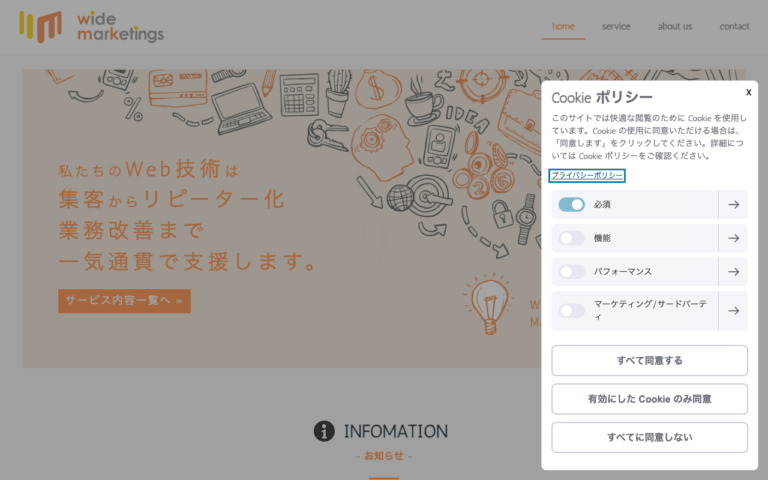Click the INFOMATION heading text

click(395, 432)
